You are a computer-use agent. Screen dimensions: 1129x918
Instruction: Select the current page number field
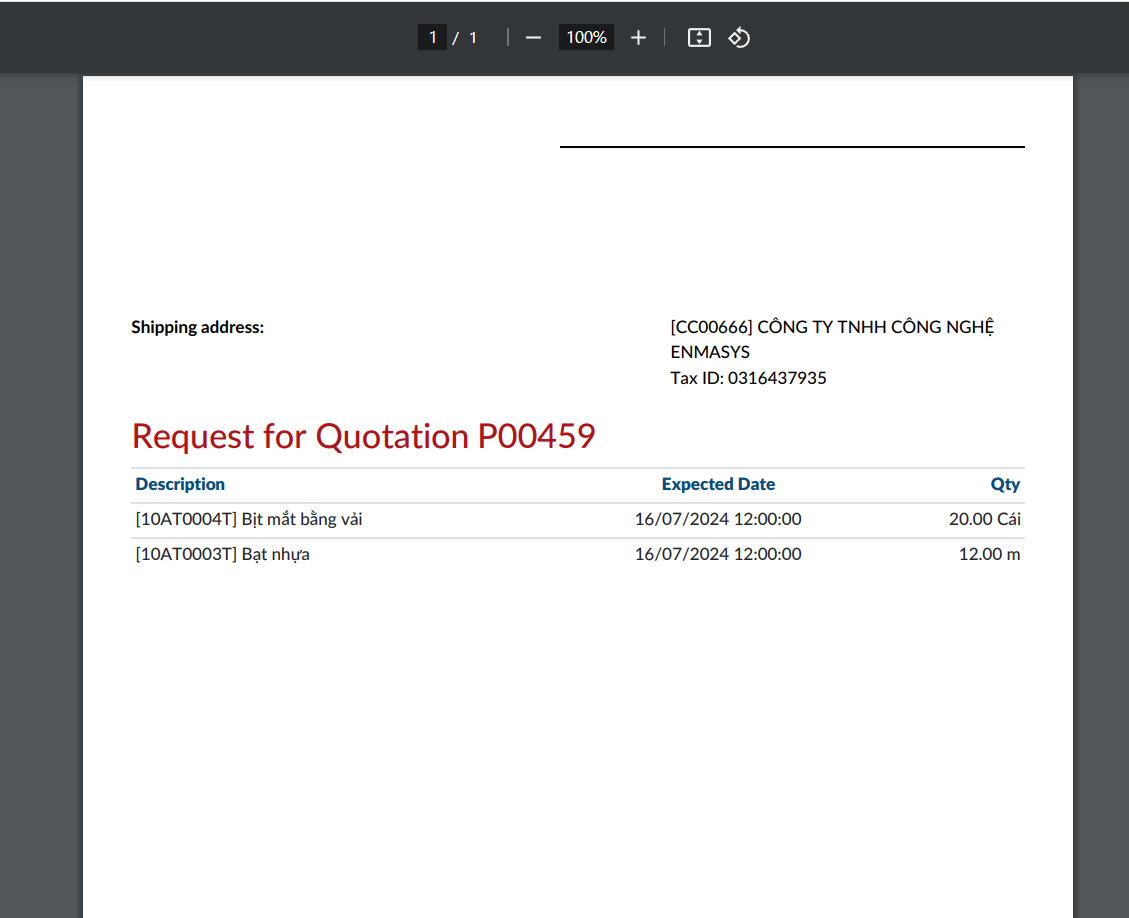coord(432,38)
